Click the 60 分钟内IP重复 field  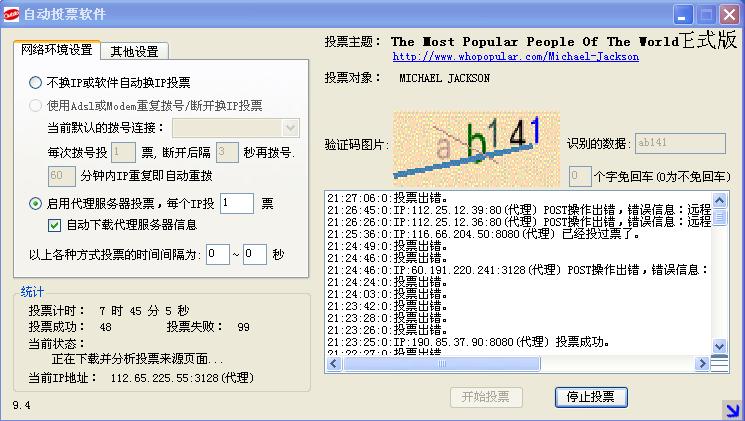pyautogui.click(x=61, y=176)
